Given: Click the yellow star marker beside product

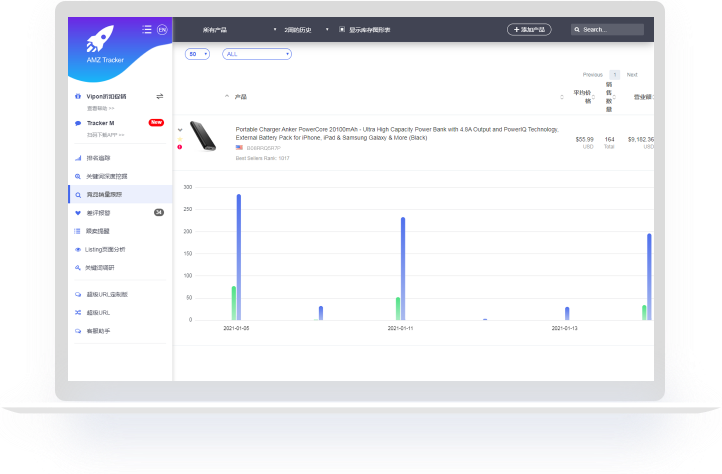Looking at the screenshot, I should click(x=180, y=138).
